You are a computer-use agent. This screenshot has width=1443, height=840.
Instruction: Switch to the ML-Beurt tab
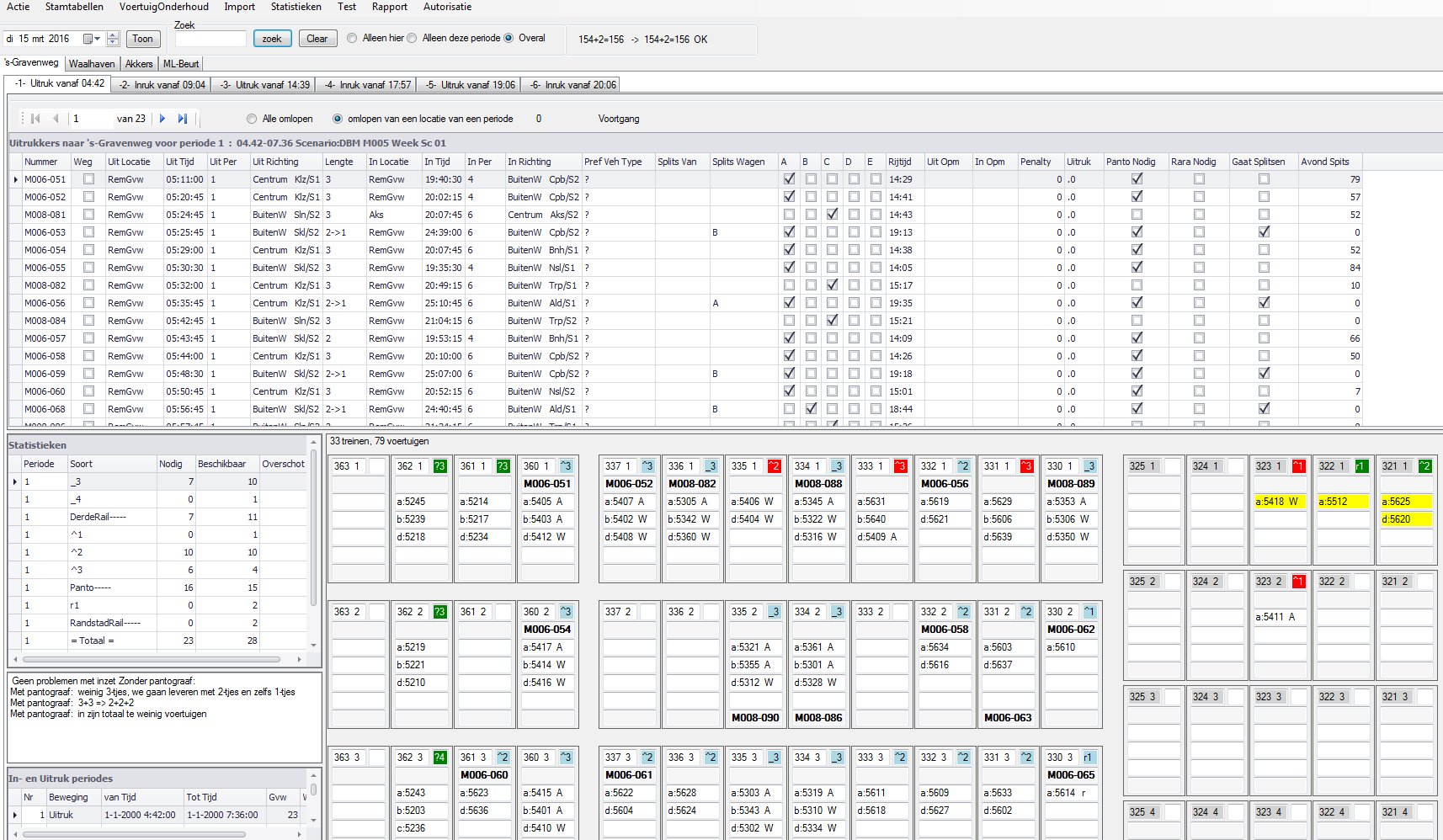pos(181,64)
